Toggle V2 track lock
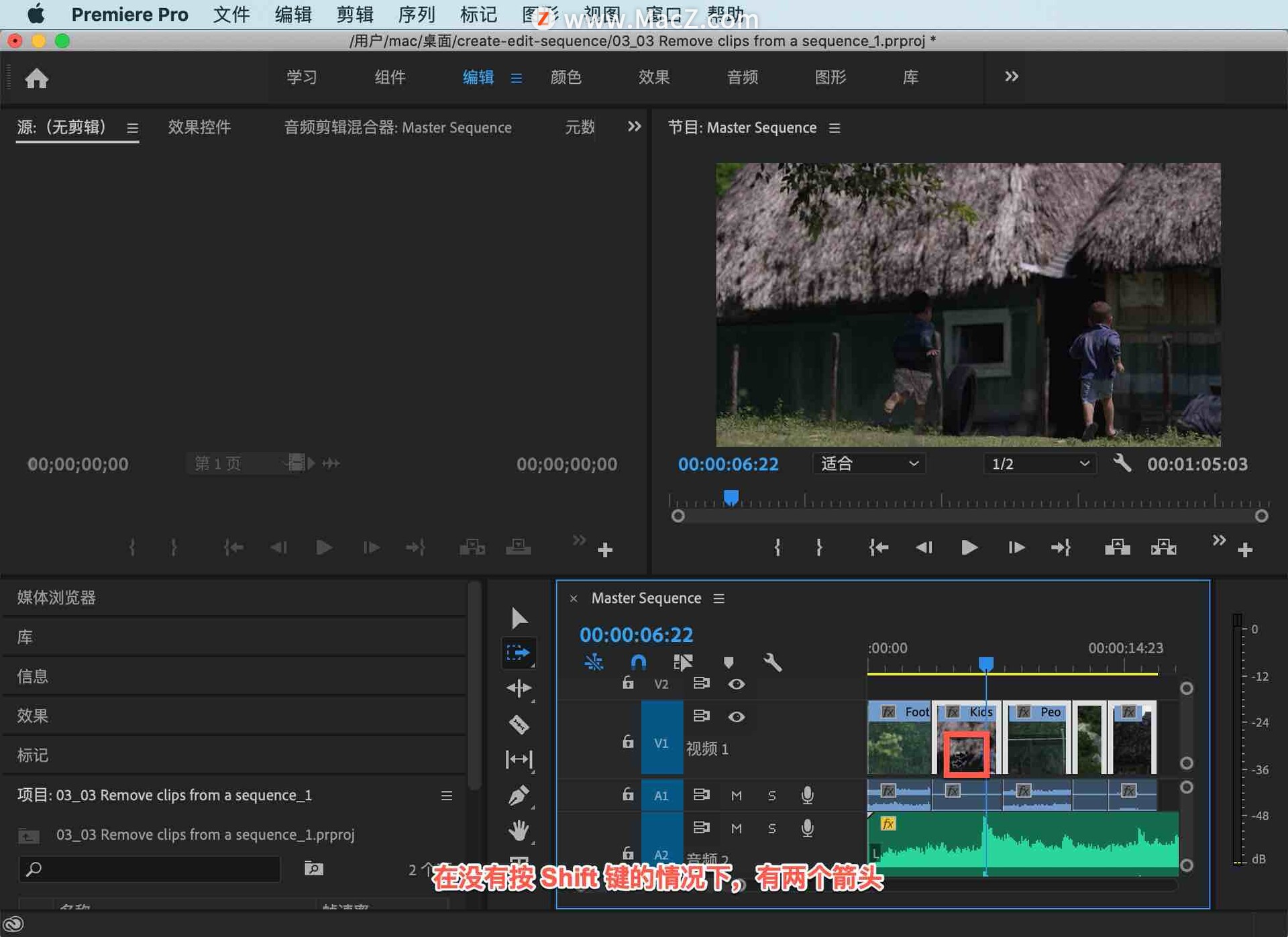The image size is (1288, 937). tap(627, 683)
